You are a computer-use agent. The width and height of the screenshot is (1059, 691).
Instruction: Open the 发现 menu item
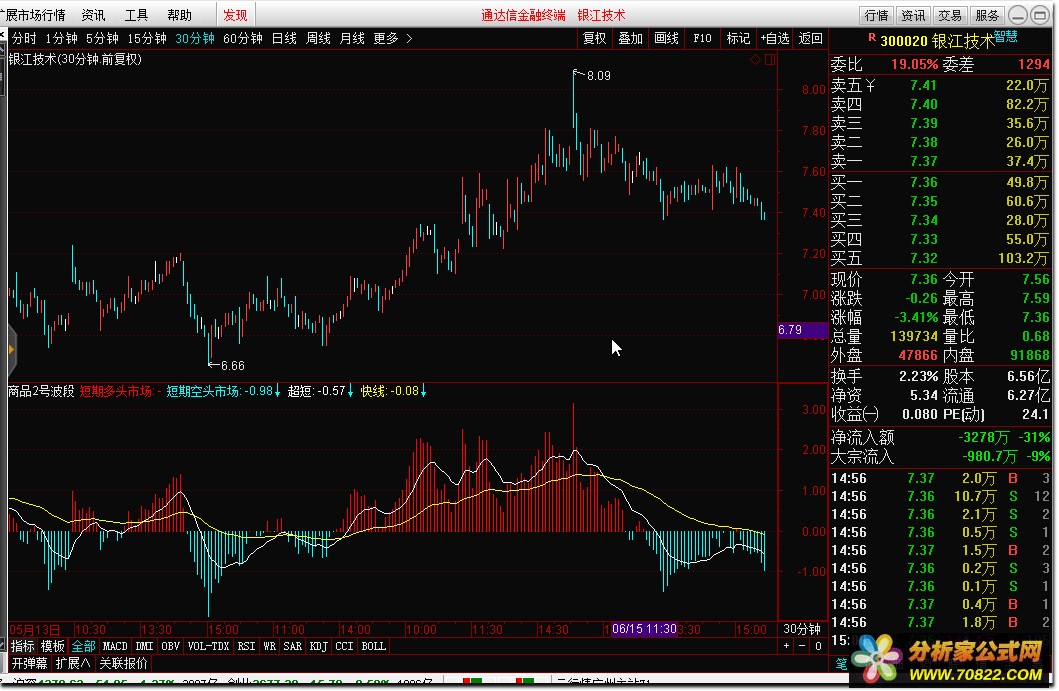235,15
